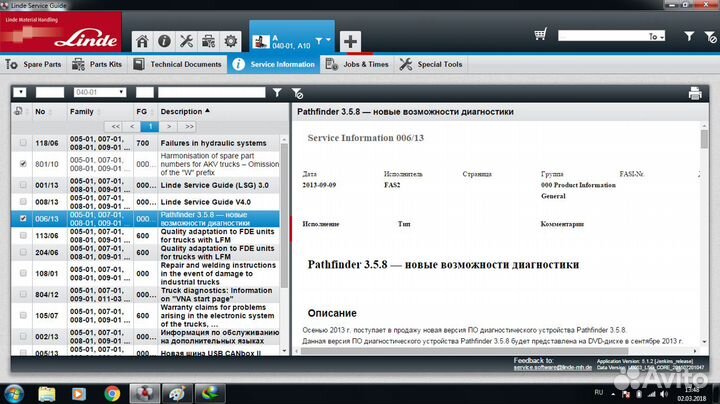Open the parts kit icon in top toolbar
The height and width of the screenshot is (404, 720).
click(208, 41)
